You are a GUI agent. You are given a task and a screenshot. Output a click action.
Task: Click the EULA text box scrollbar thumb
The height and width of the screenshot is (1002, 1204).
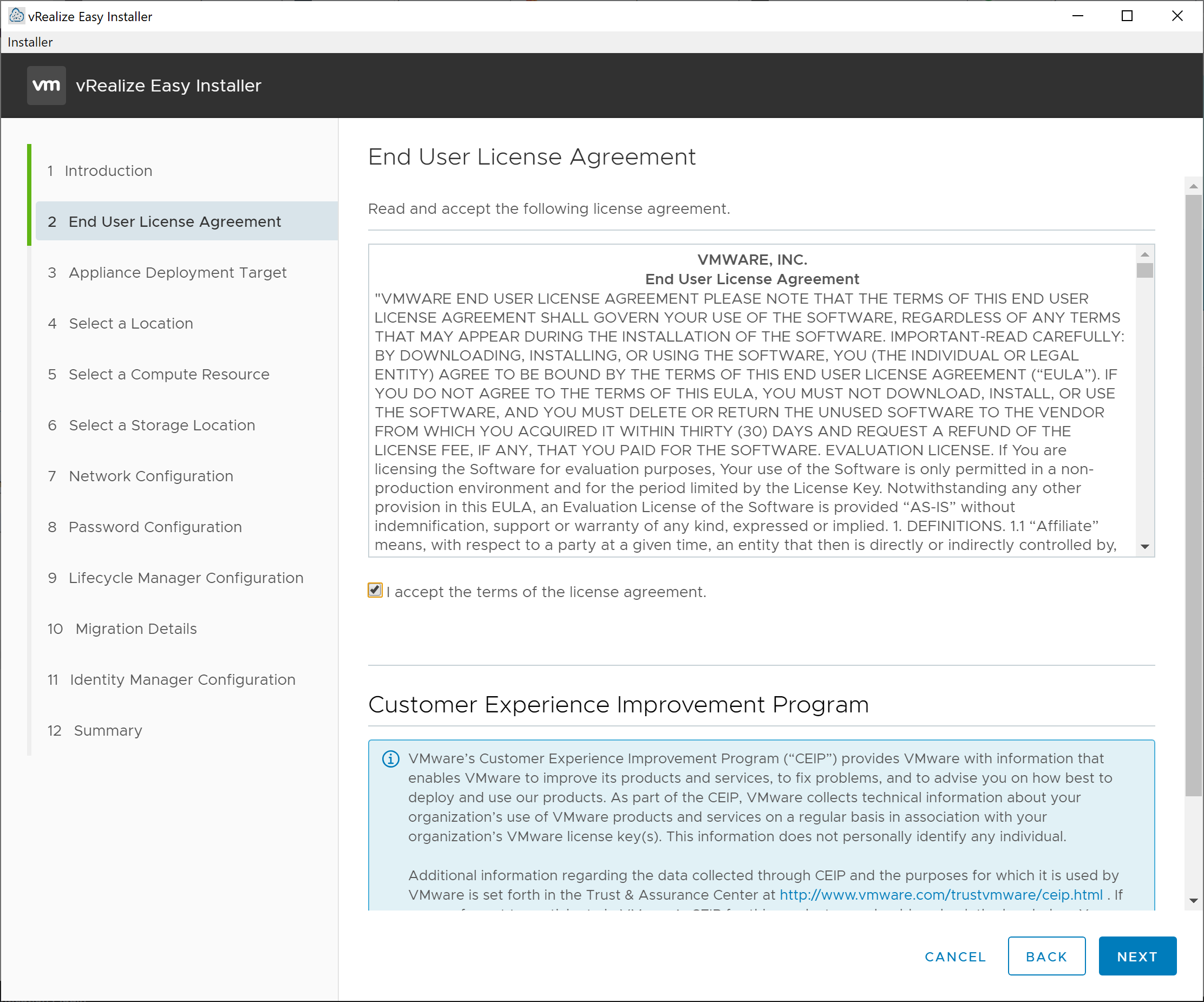click(1144, 270)
